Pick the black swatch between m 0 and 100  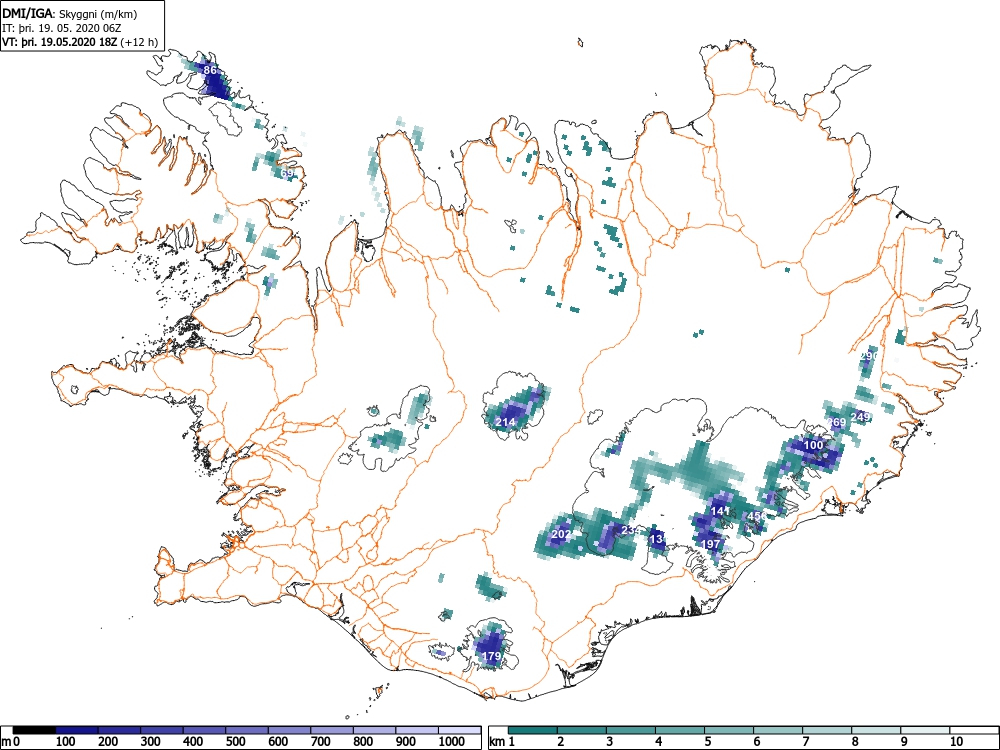(34, 730)
